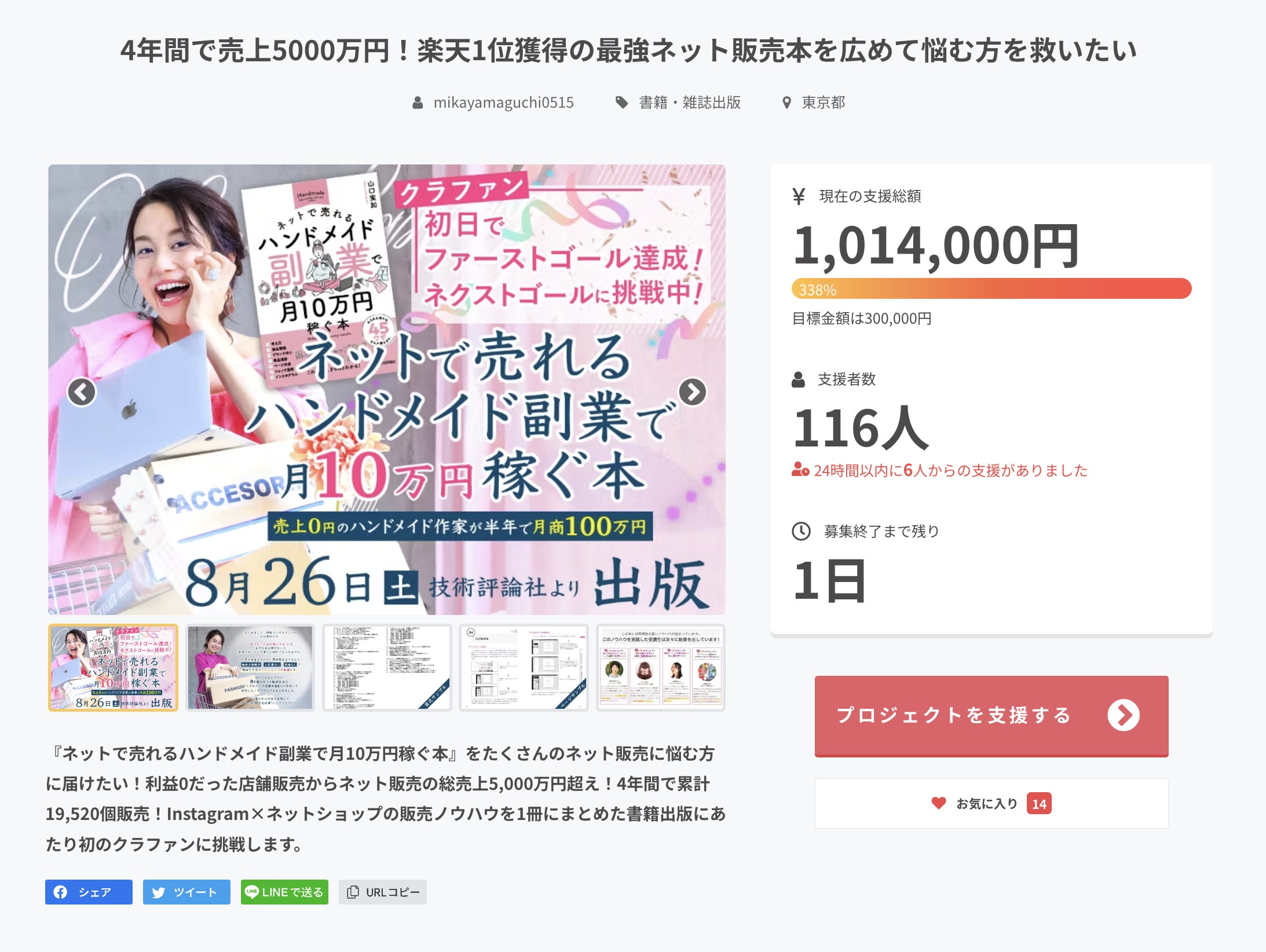This screenshot has height=952, width=1266.
Task: Click the arrow circle on support button
Action: pyautogui.click(x=1124, y=716)
